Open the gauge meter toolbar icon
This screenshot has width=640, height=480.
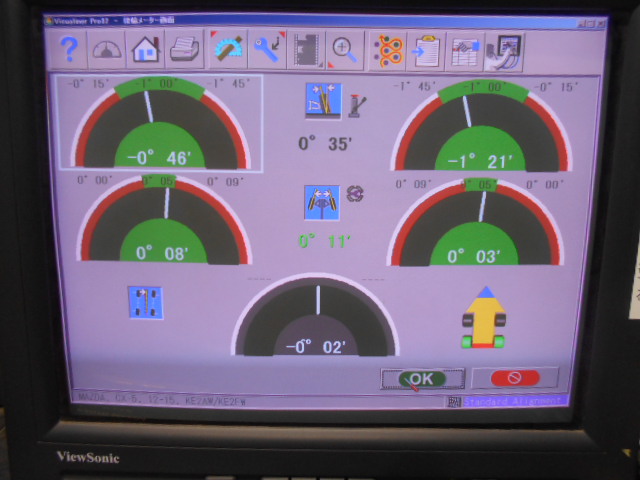tap(107, 50)
